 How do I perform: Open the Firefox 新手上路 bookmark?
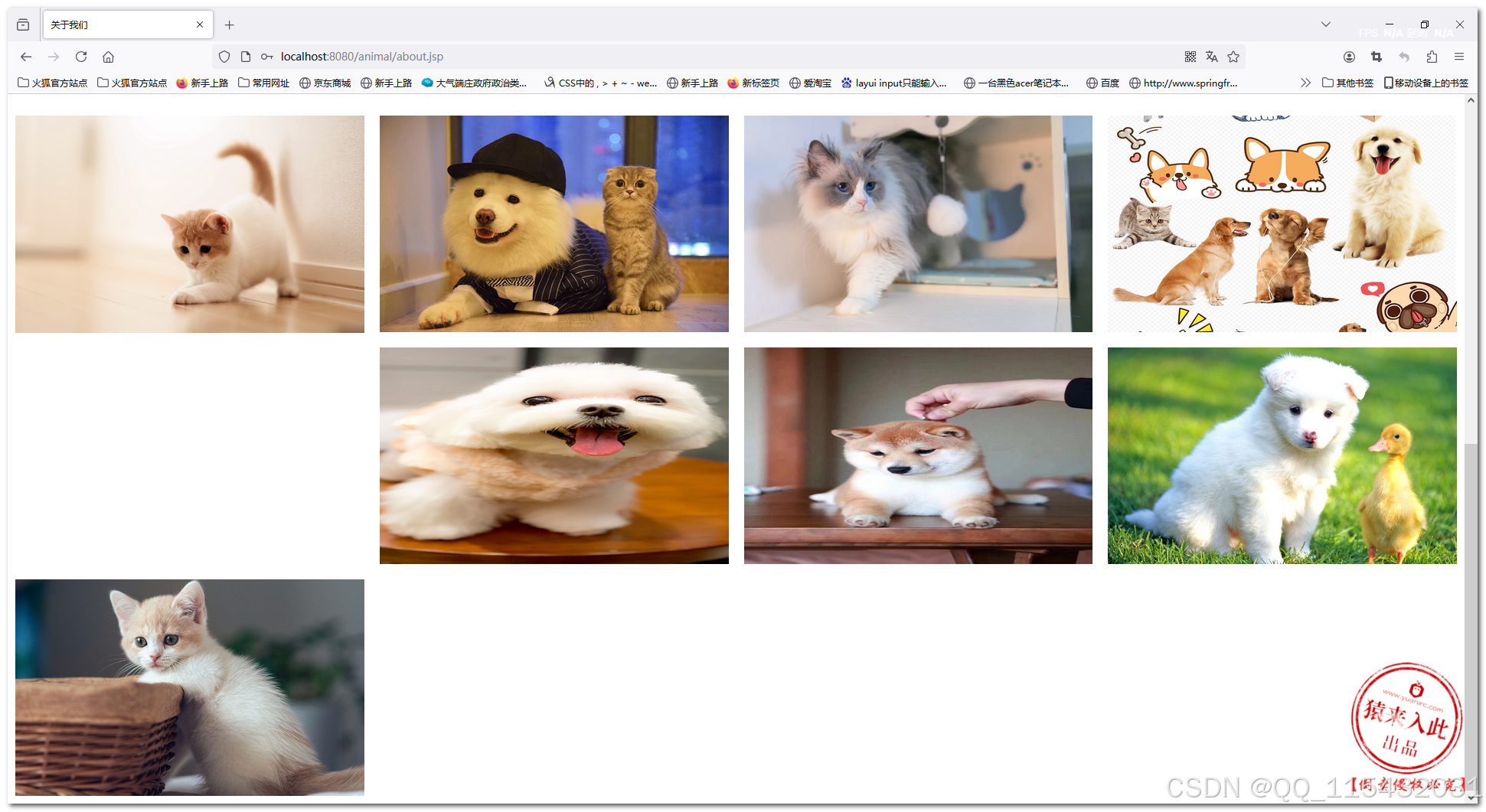pos(202,83)
